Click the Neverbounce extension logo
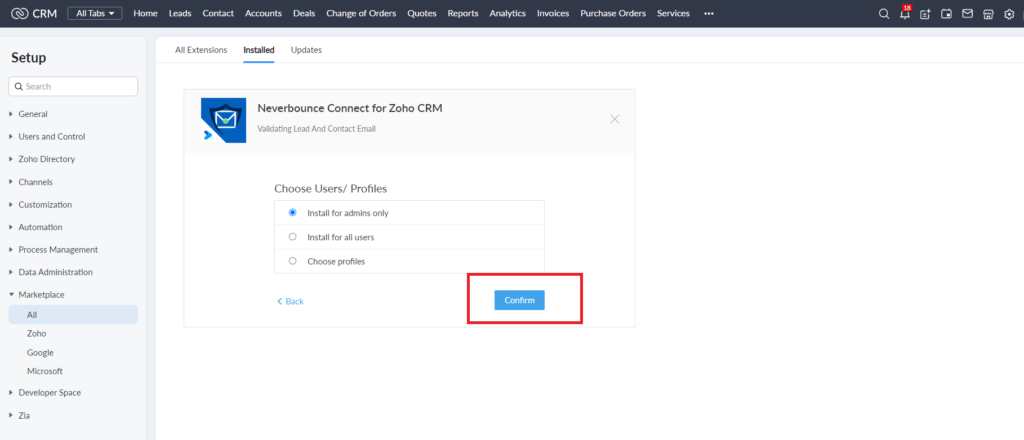The width and height of the screenshot is (1024, 440). (x=223, y=120)
